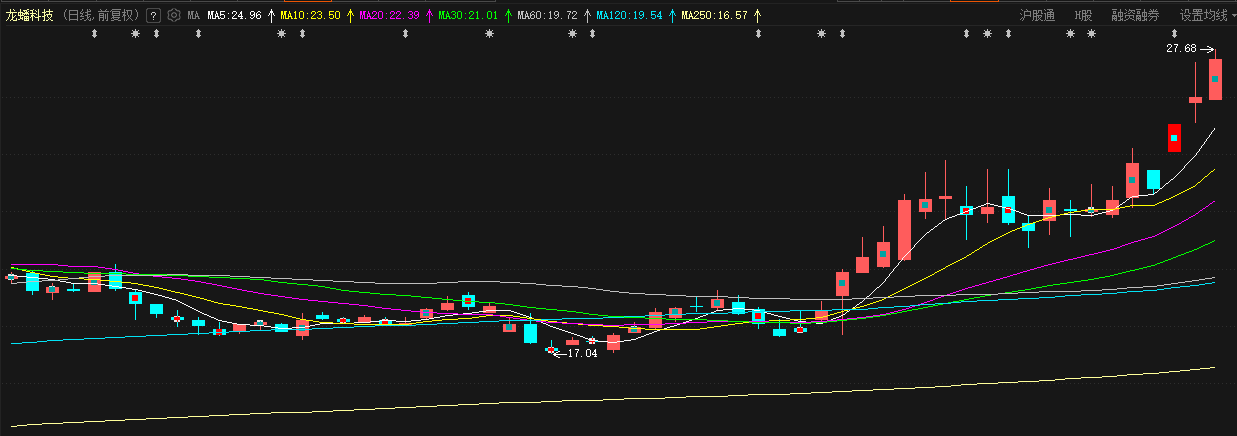Click the stock name 龙蟠科技

pyautogui.click(x=30, y=15)
